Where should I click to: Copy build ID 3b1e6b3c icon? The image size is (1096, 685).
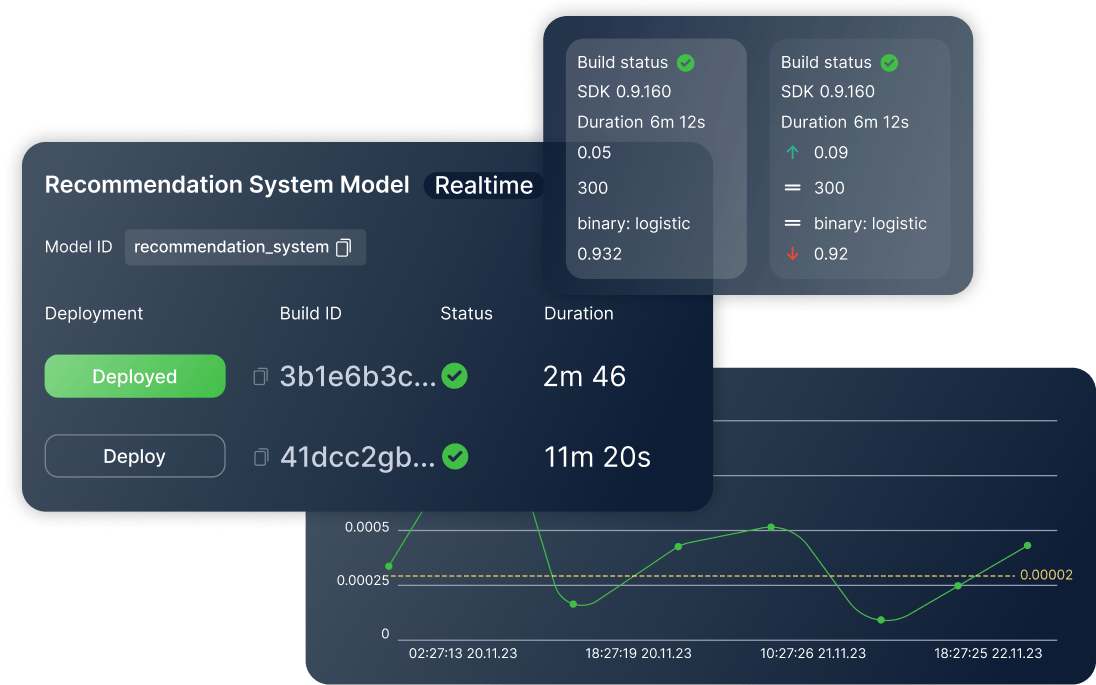pos(260,377)
